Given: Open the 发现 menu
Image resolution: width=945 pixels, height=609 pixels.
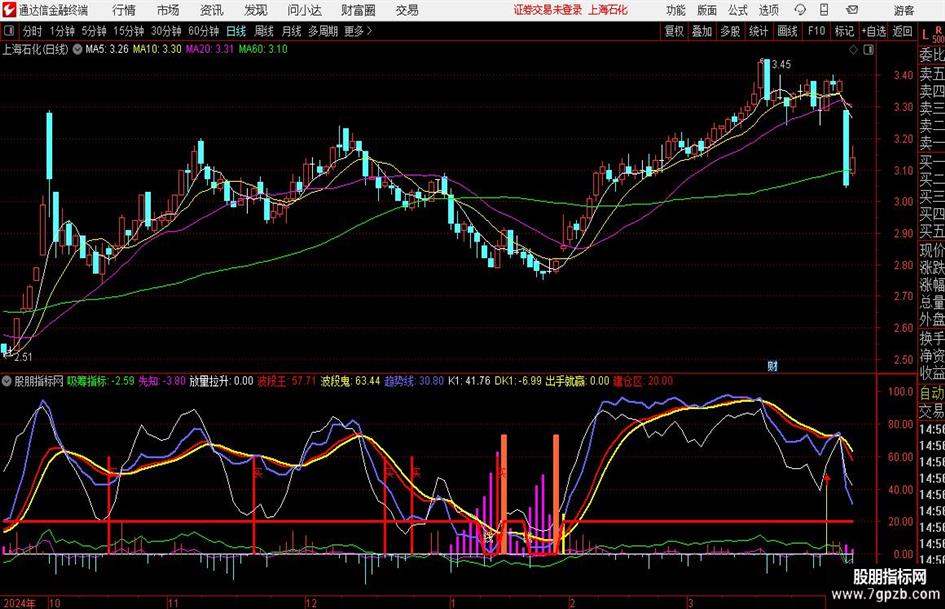Looking at the screenshot, I should click(255, 10).
